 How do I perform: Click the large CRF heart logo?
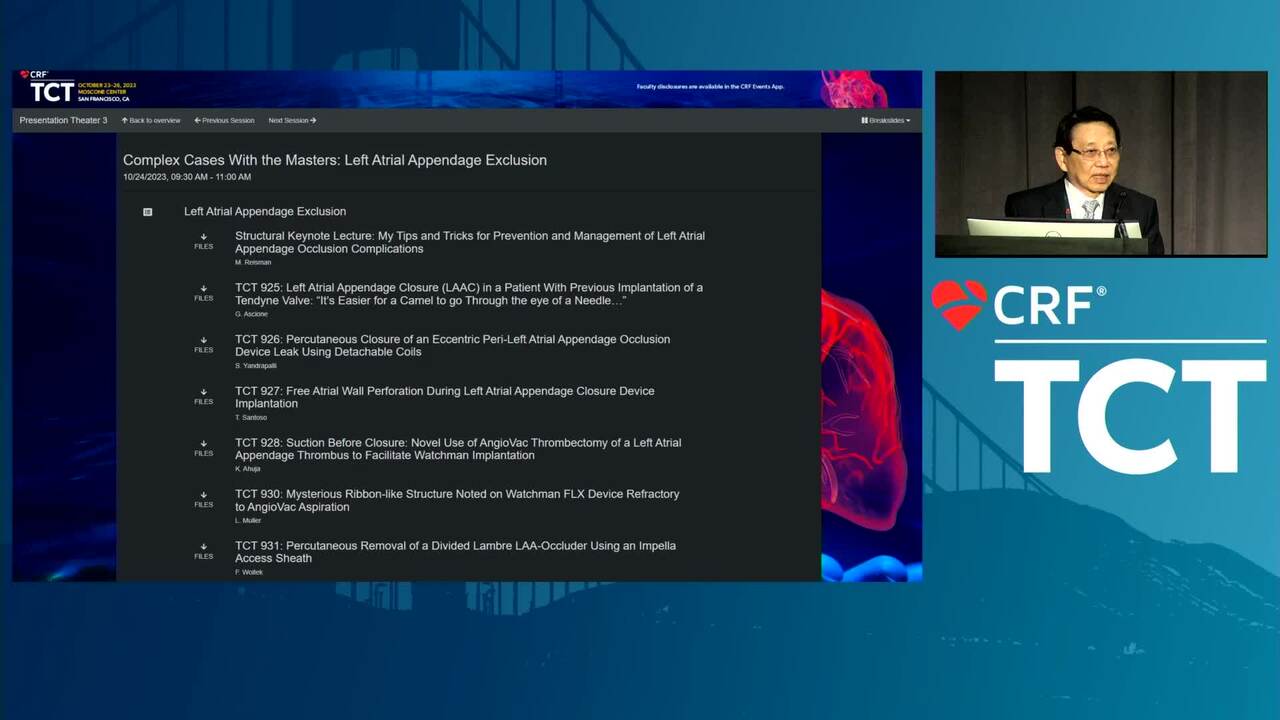(x=958, y=305)
